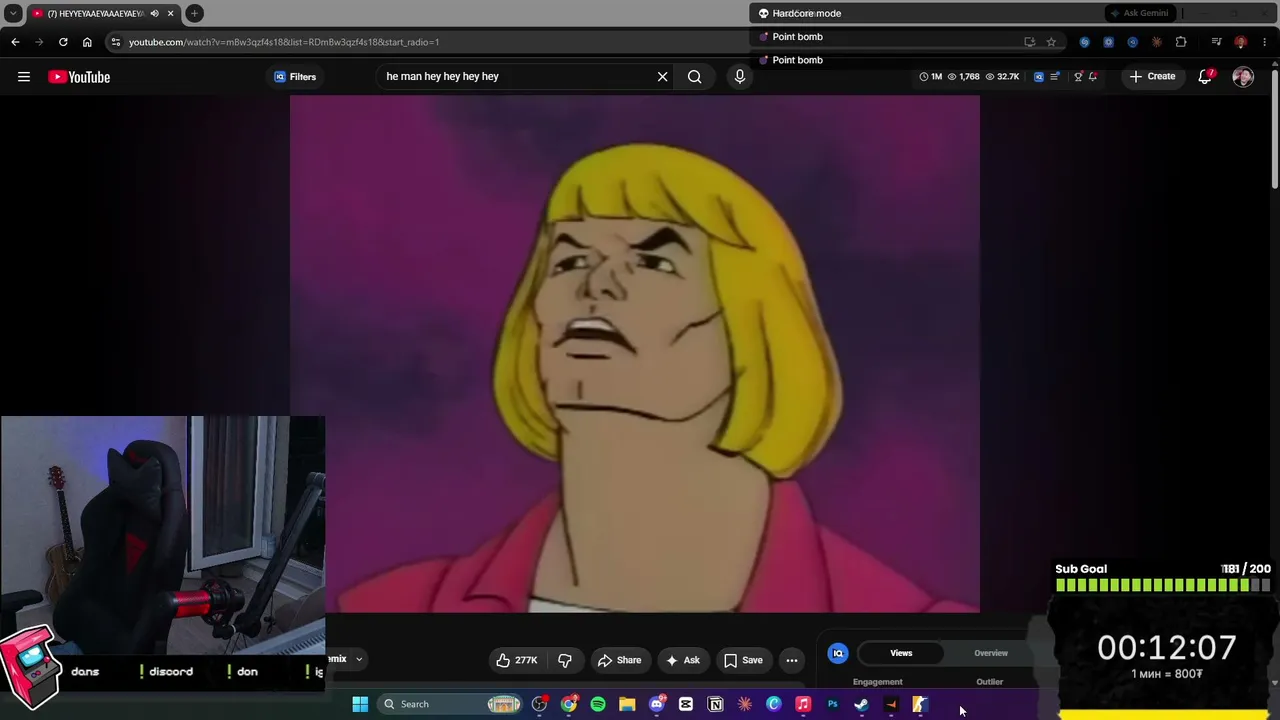Open the browser home page
Viewport: 1280px width, 720px height.
pyautogui.click(x=87, y=42)
